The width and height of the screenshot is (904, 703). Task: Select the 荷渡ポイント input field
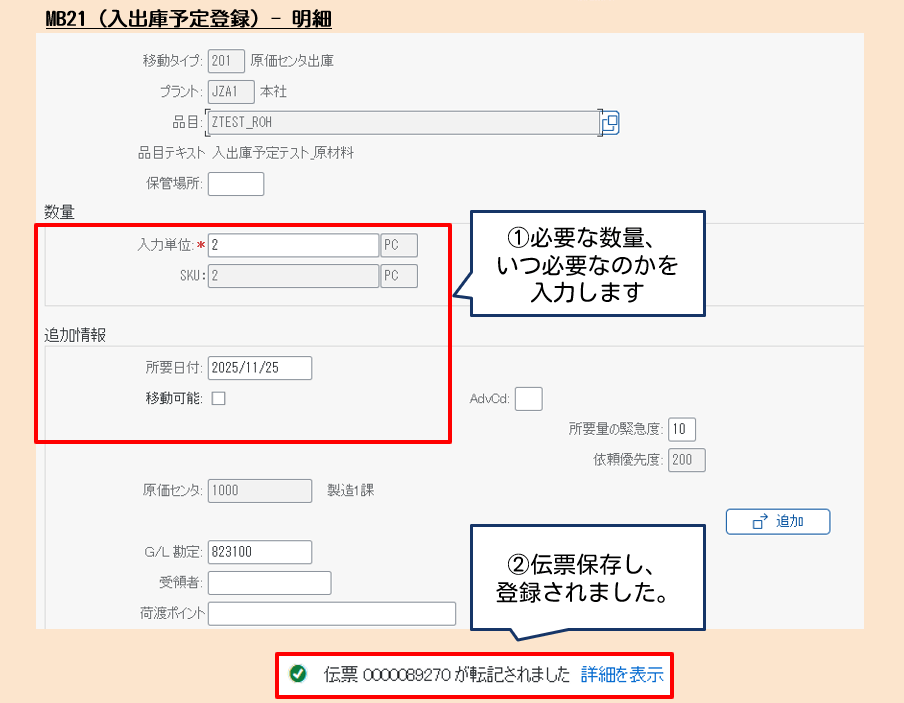click(x=330, y=613)
